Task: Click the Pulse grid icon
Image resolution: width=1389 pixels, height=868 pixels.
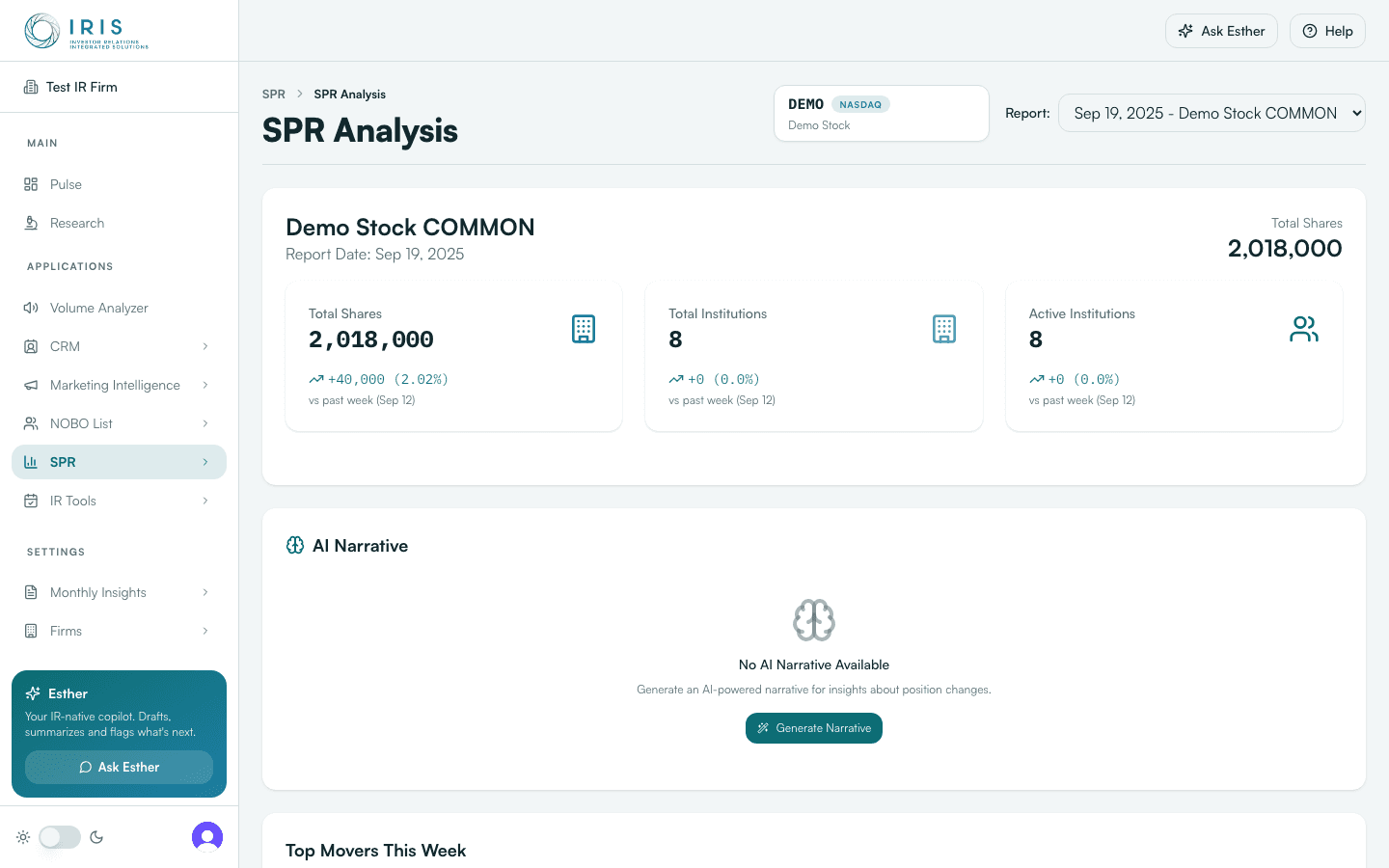Action: (x=31, y=184)
